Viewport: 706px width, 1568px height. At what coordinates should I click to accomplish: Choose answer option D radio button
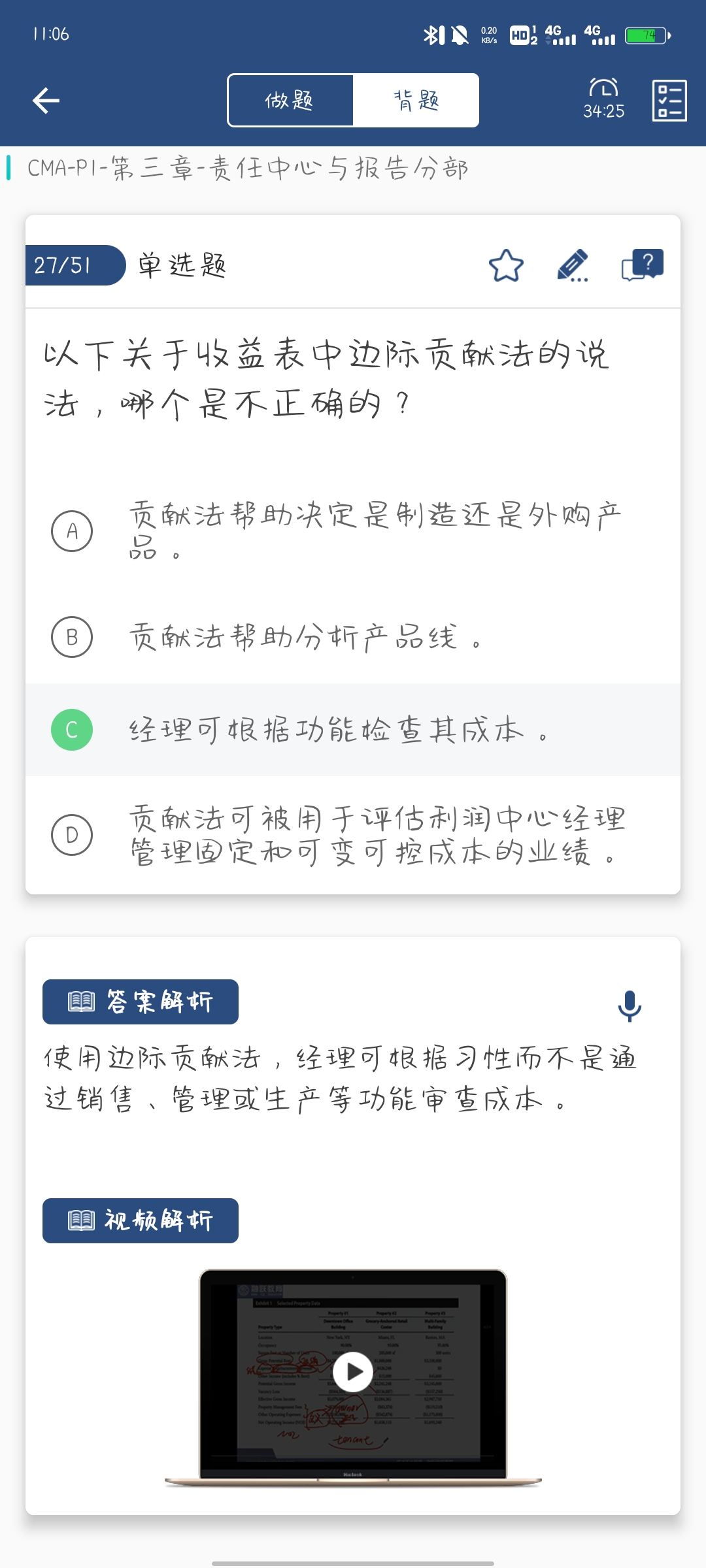coord(72,834)
